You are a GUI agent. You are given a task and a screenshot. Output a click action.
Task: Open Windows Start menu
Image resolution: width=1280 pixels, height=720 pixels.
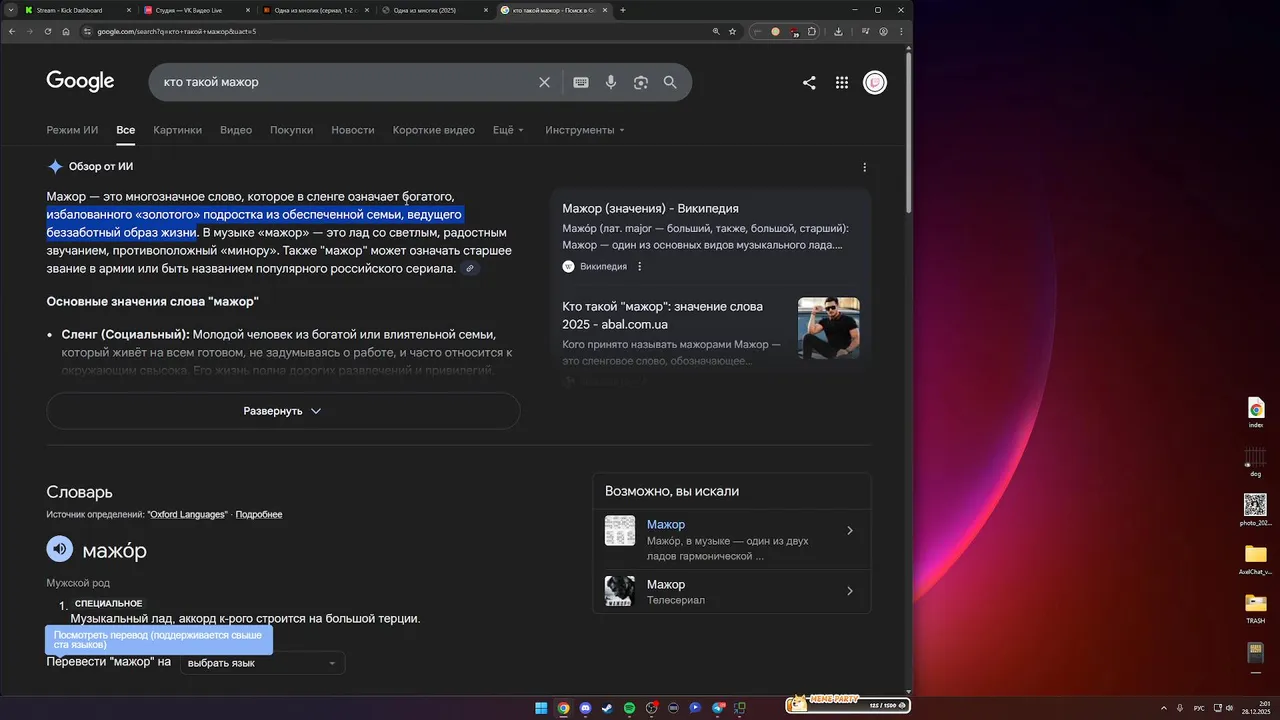point(541,708)
